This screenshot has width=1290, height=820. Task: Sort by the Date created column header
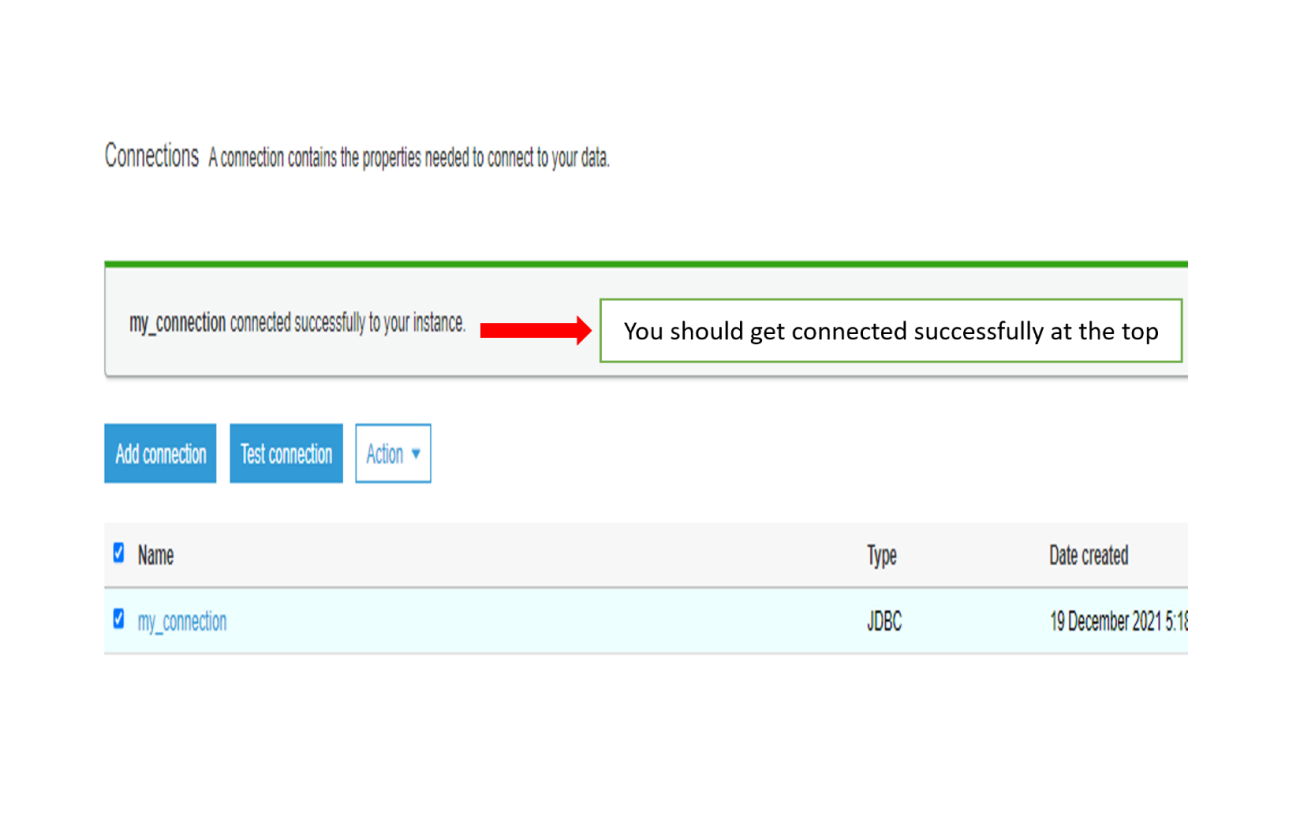[1088, 555]
